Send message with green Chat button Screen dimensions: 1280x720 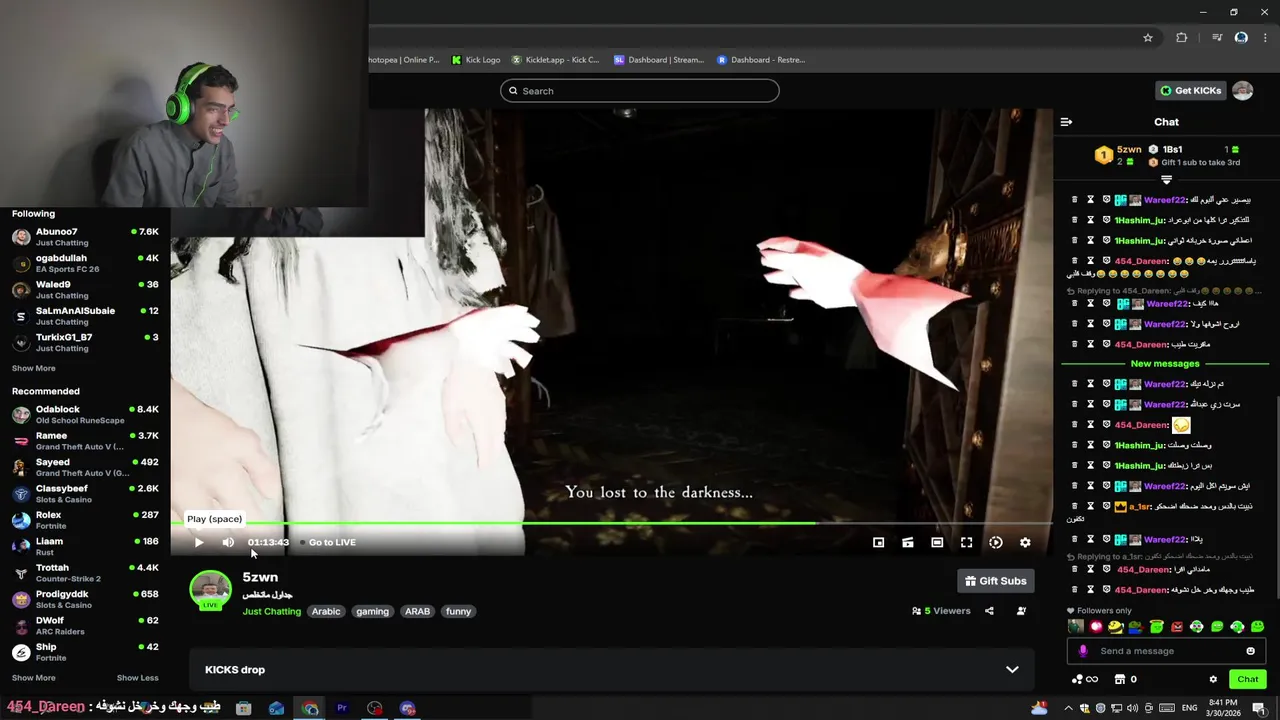point(1248,679)
